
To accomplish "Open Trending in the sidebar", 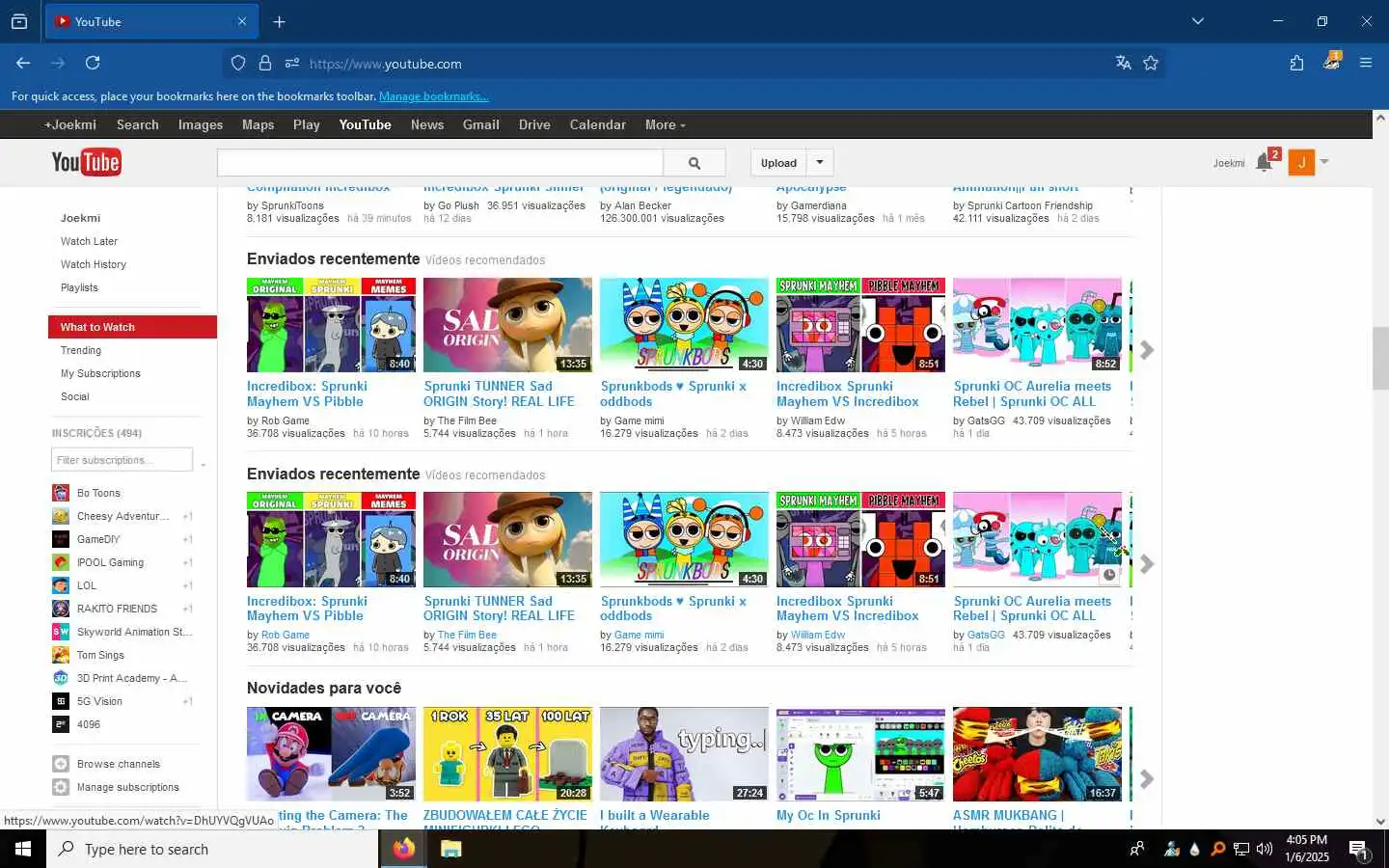I will click(x=81, y=350).
